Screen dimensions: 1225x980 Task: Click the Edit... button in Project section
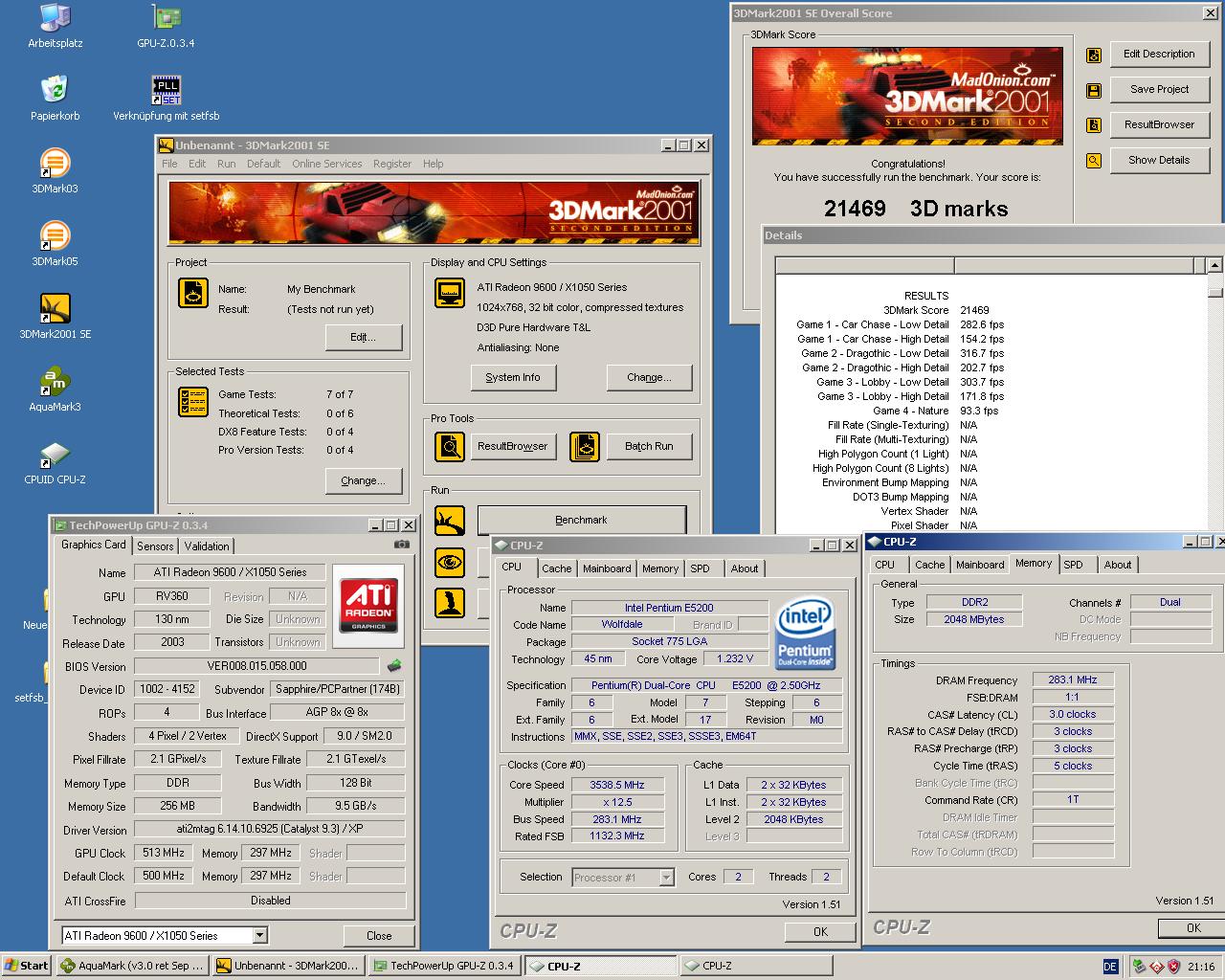[x=364, y=337]
